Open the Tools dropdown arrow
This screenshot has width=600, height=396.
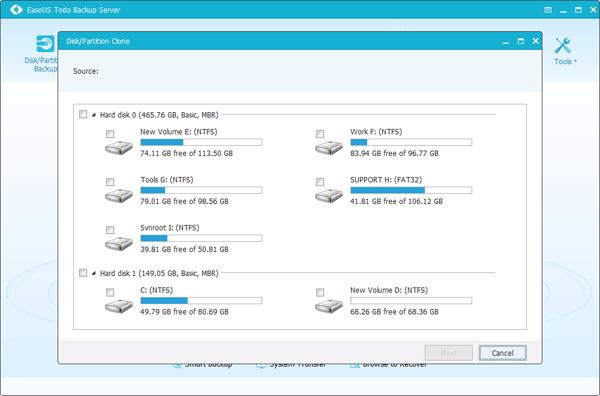(575, 61)
